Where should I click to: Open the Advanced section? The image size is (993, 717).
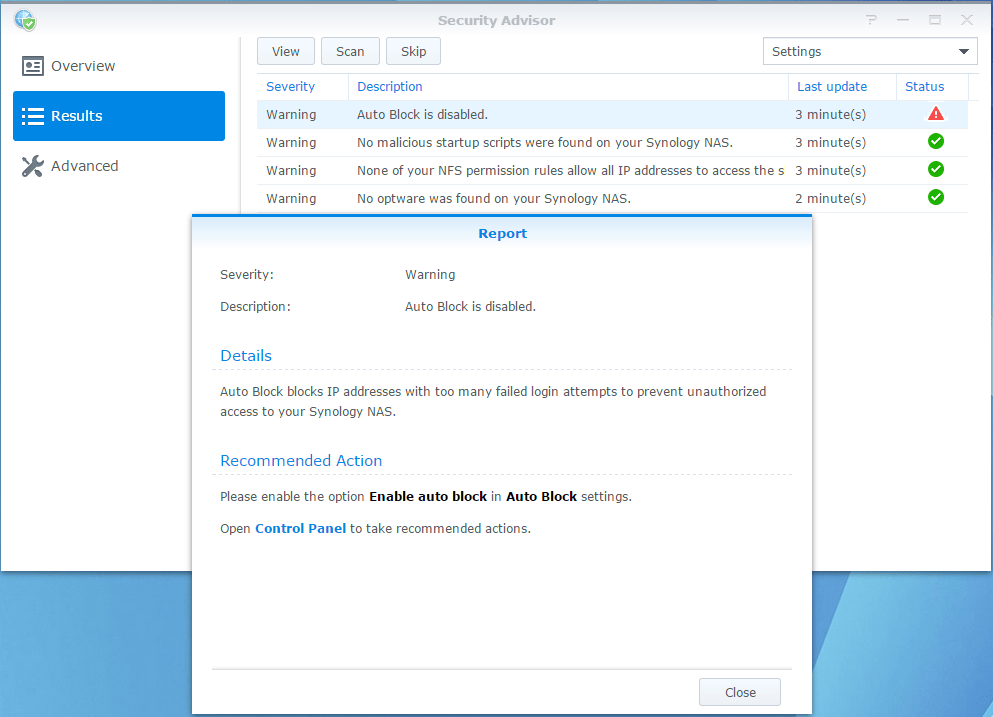click(x=119, y=166)
